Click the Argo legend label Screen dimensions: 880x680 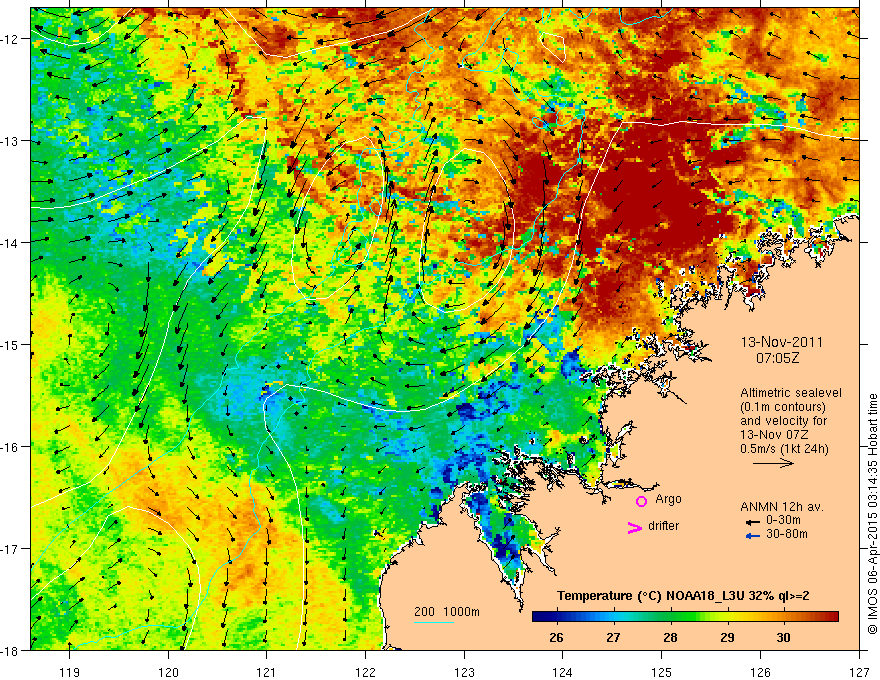click(668, 499)
